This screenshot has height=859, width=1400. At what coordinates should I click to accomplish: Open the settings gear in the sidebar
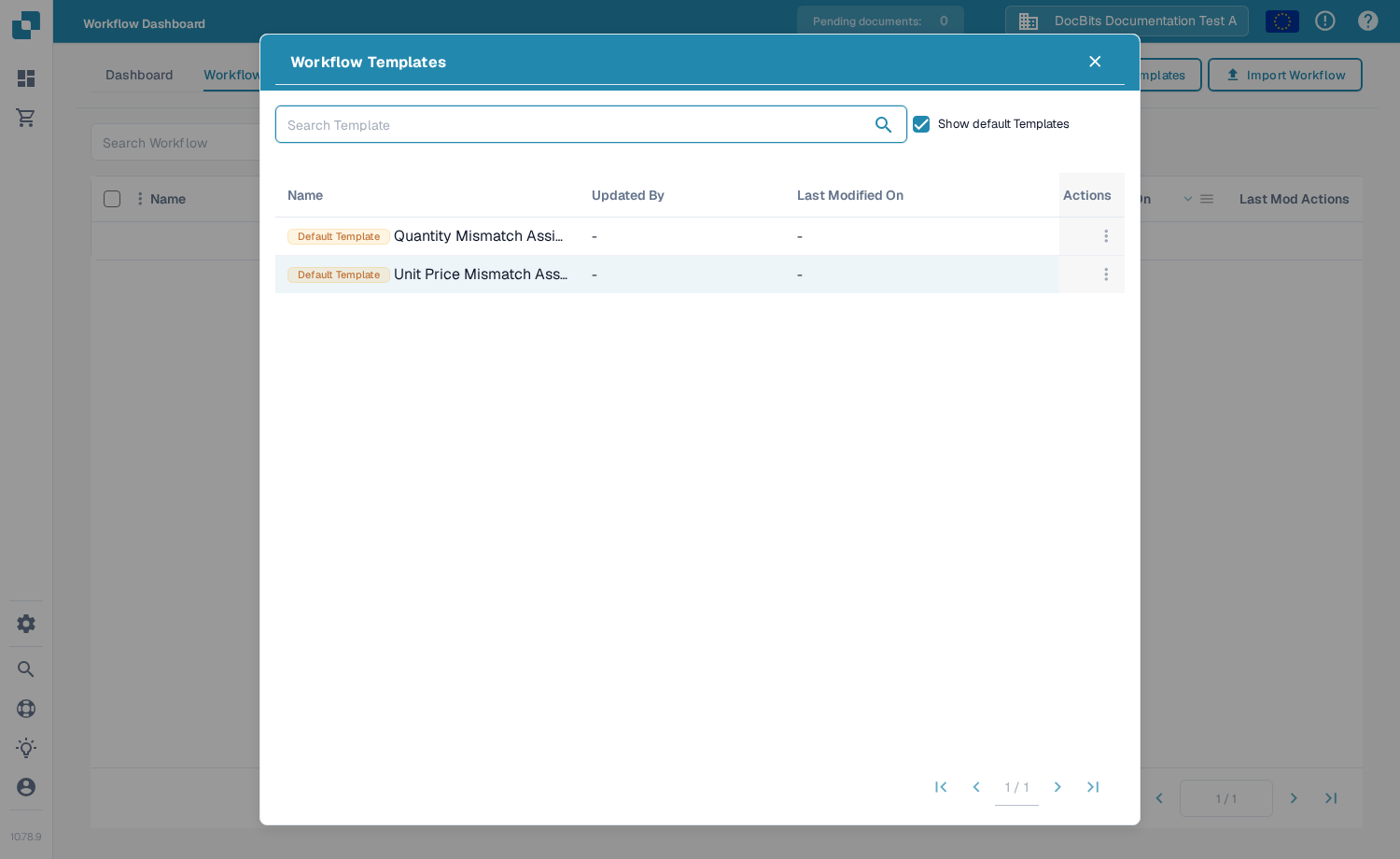26,624
